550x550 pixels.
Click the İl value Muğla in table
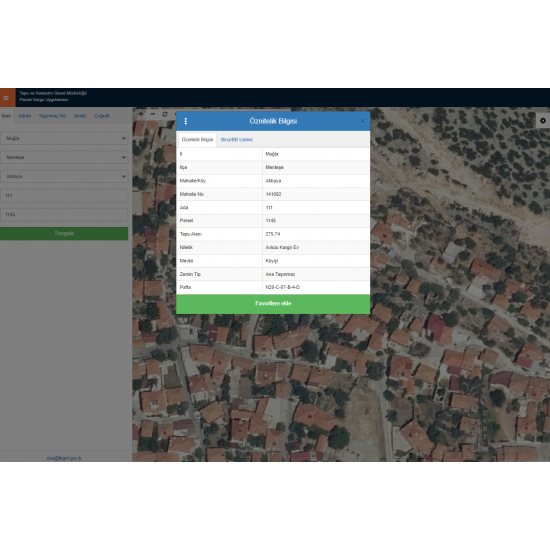[272, 154]
